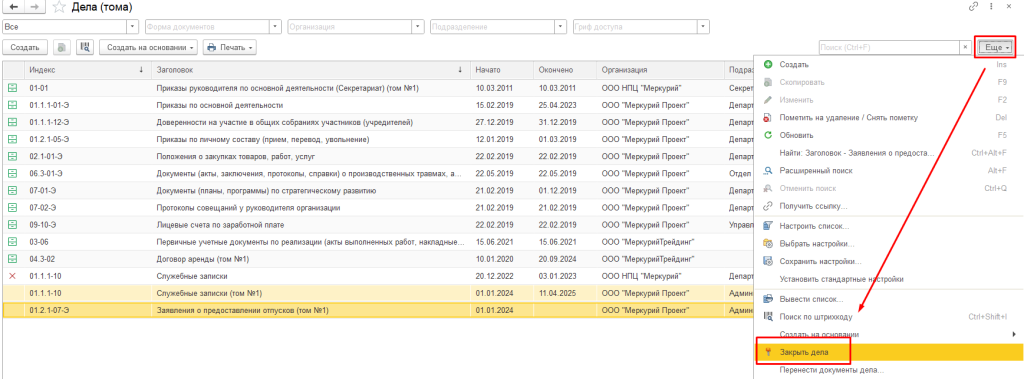This screenshot has height=379, width=1024.
Task: Click the Создать toolbar button
Action: tap(25, 47)
